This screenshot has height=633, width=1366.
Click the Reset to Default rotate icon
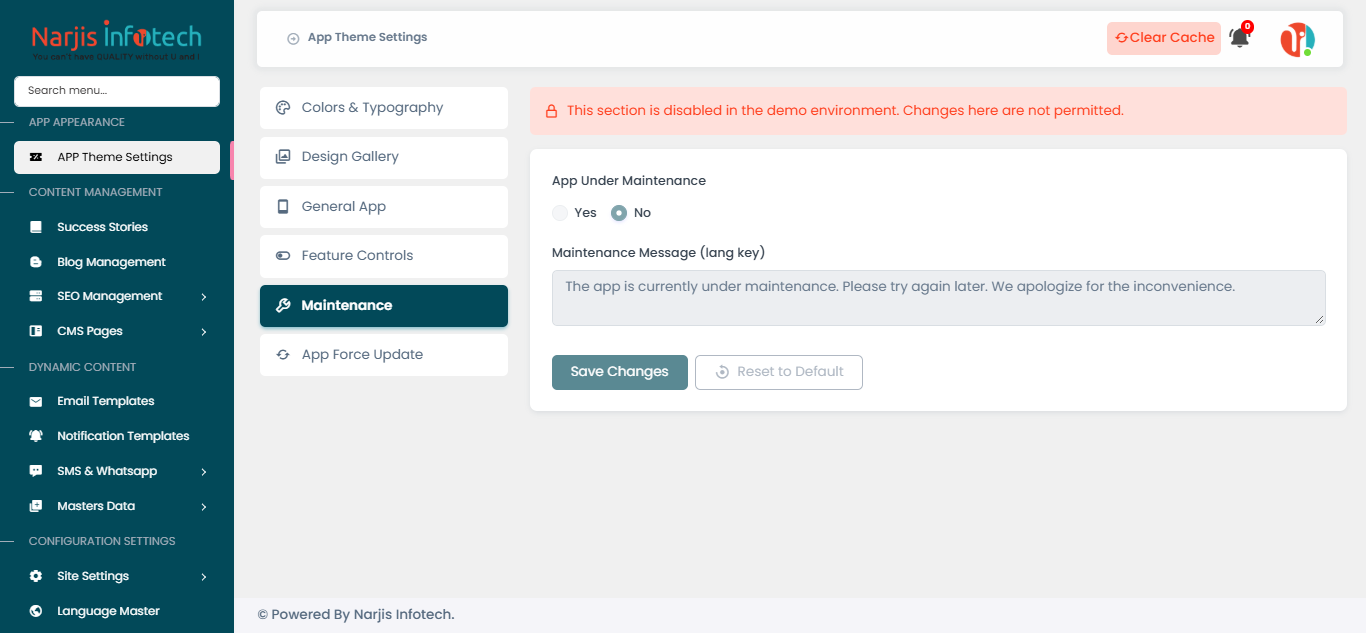click(x=722, y=372)
